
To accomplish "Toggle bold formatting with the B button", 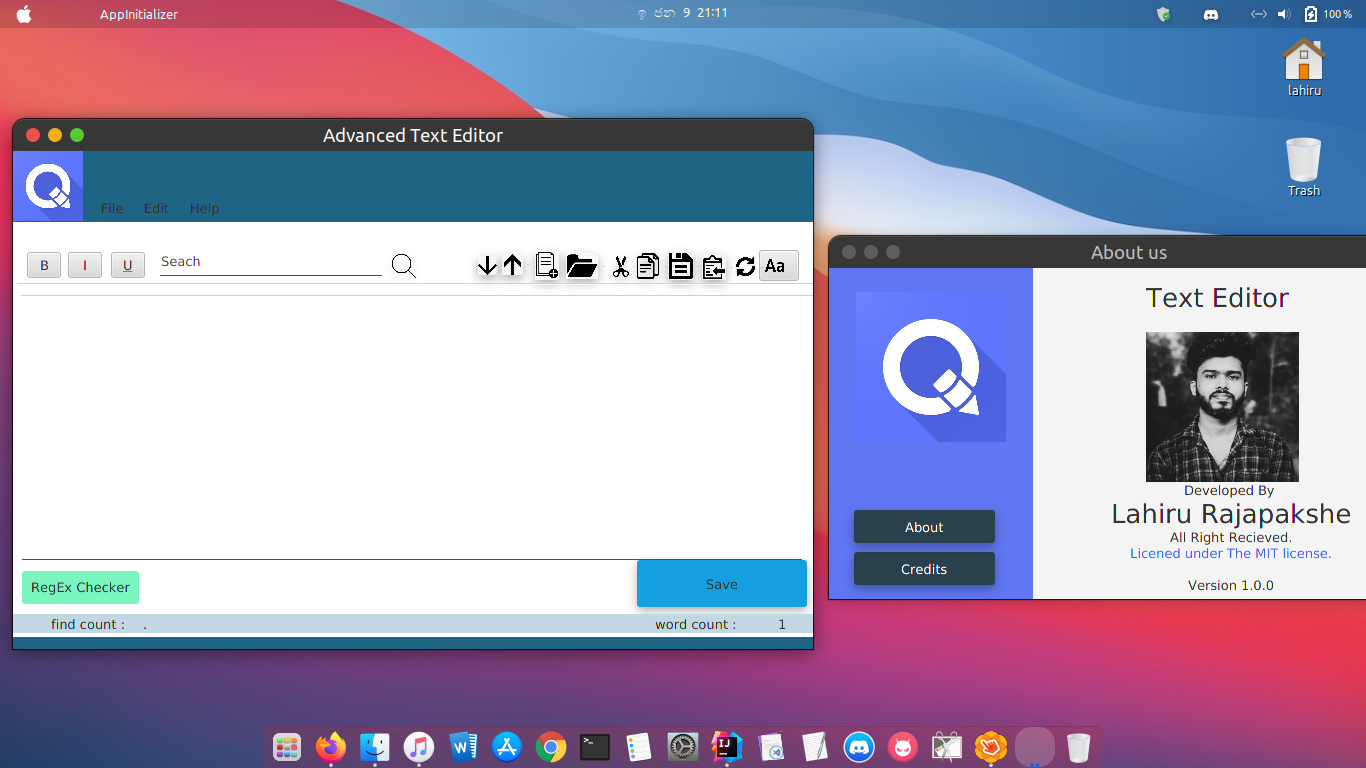I will [x=43, y=264].
